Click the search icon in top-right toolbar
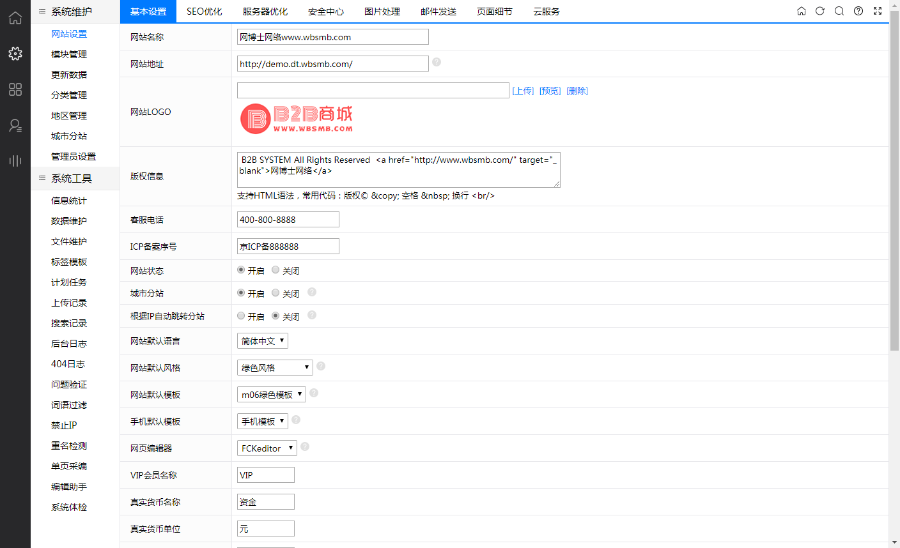Viewport: 900px width, 548px height. pos(839,11)
